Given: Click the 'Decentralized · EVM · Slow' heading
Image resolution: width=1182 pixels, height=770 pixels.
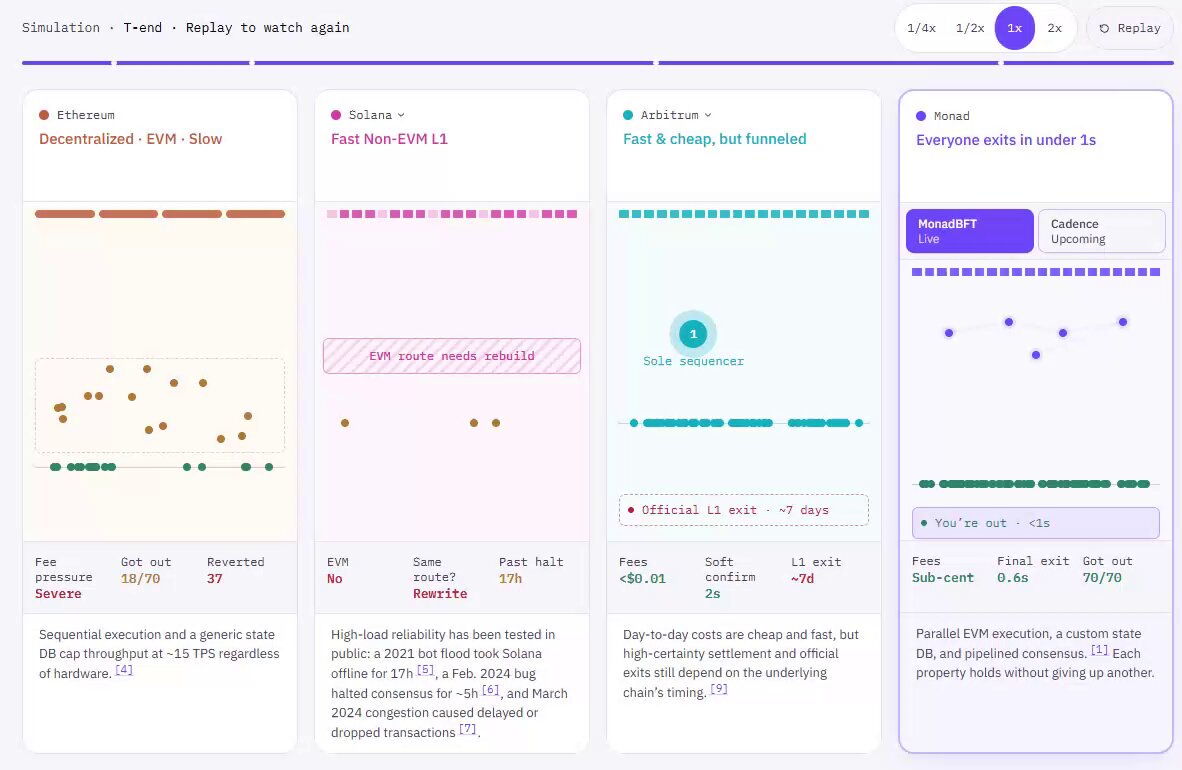Looking at the screenshot, I should point(130,139).
